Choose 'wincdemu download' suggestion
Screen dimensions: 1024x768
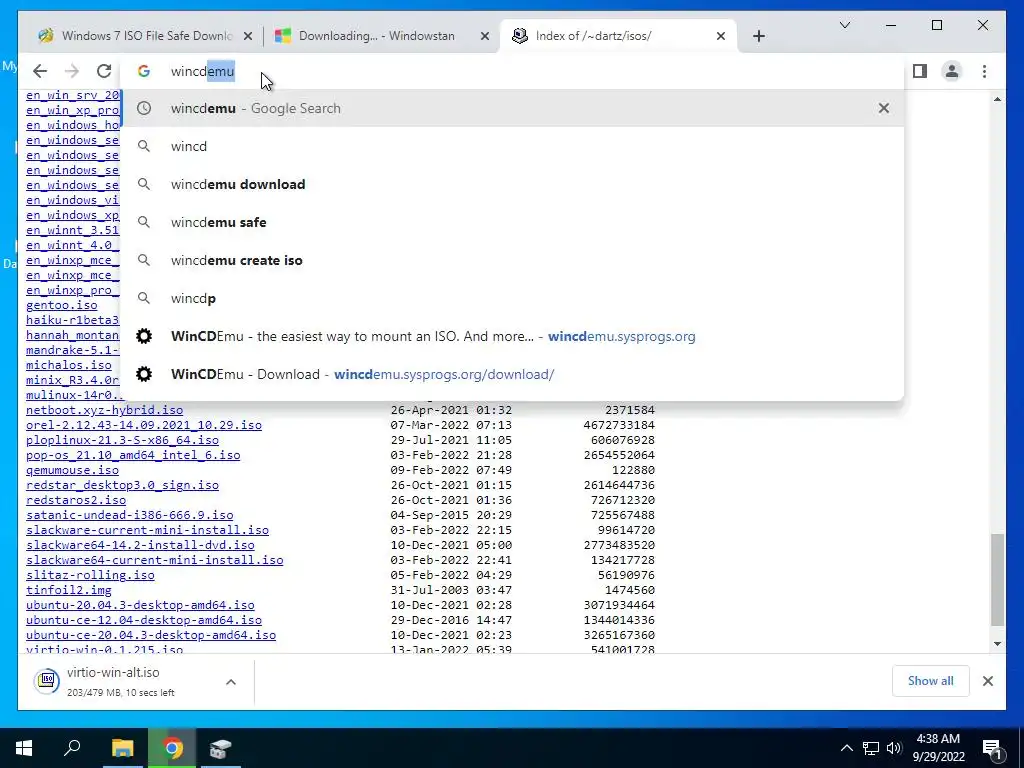[512, 184]
